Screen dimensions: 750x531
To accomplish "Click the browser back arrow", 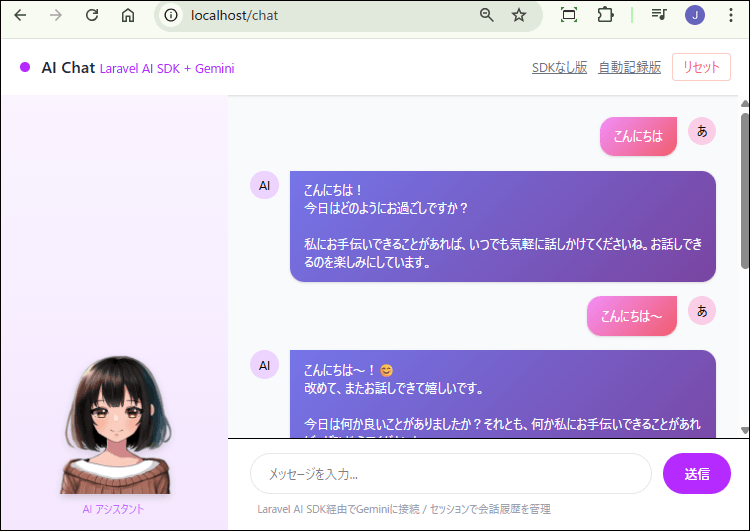I will tap(20, 15).
